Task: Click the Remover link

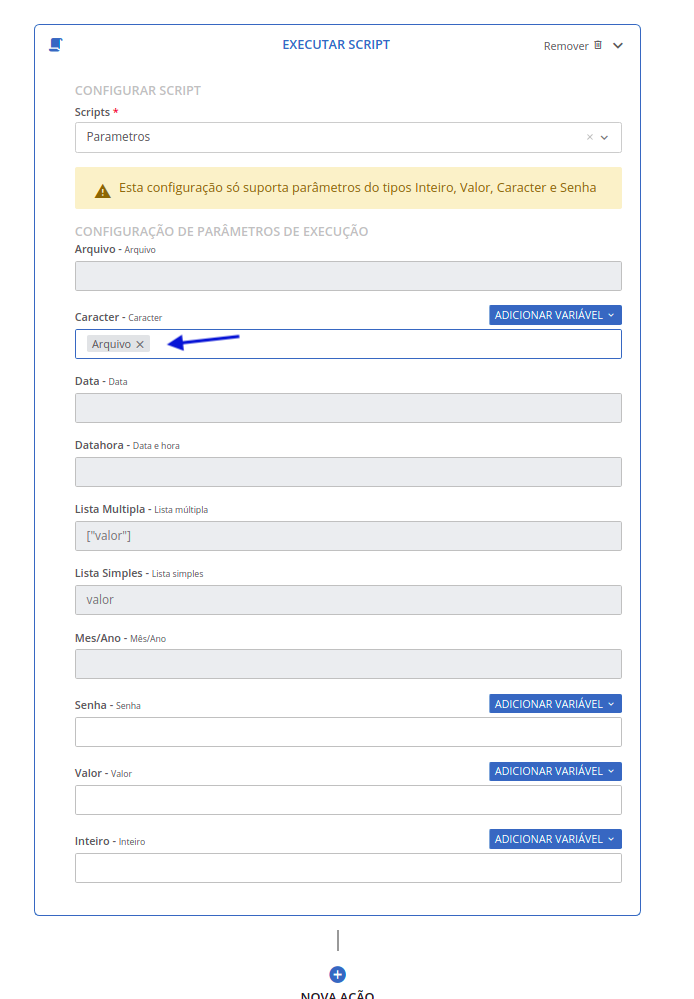Action: pyautogui.click(x=565, y=46)
